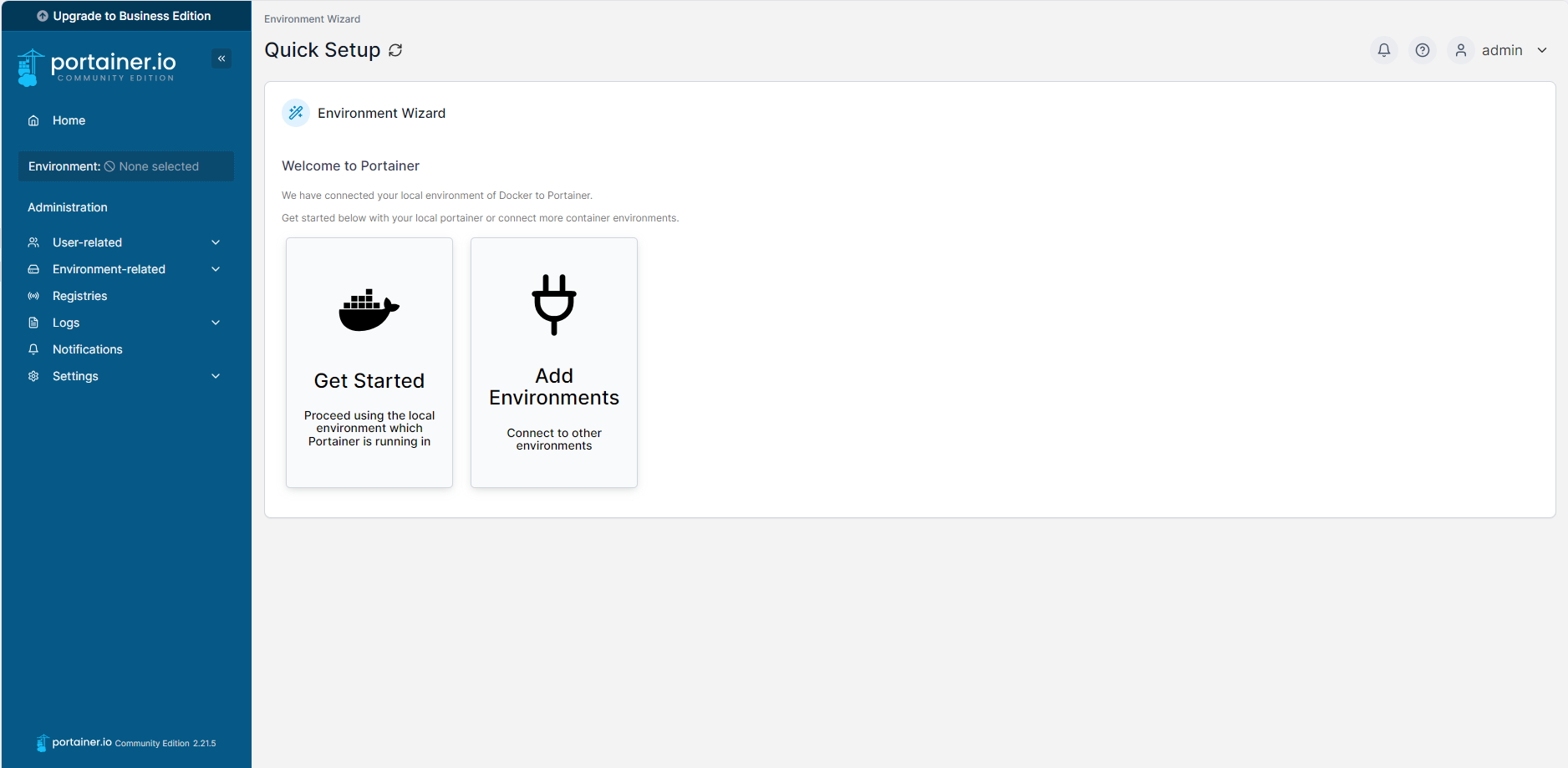
Task: Click 'We have connected your local environment' sentence
Action: (x=437, y=196)
